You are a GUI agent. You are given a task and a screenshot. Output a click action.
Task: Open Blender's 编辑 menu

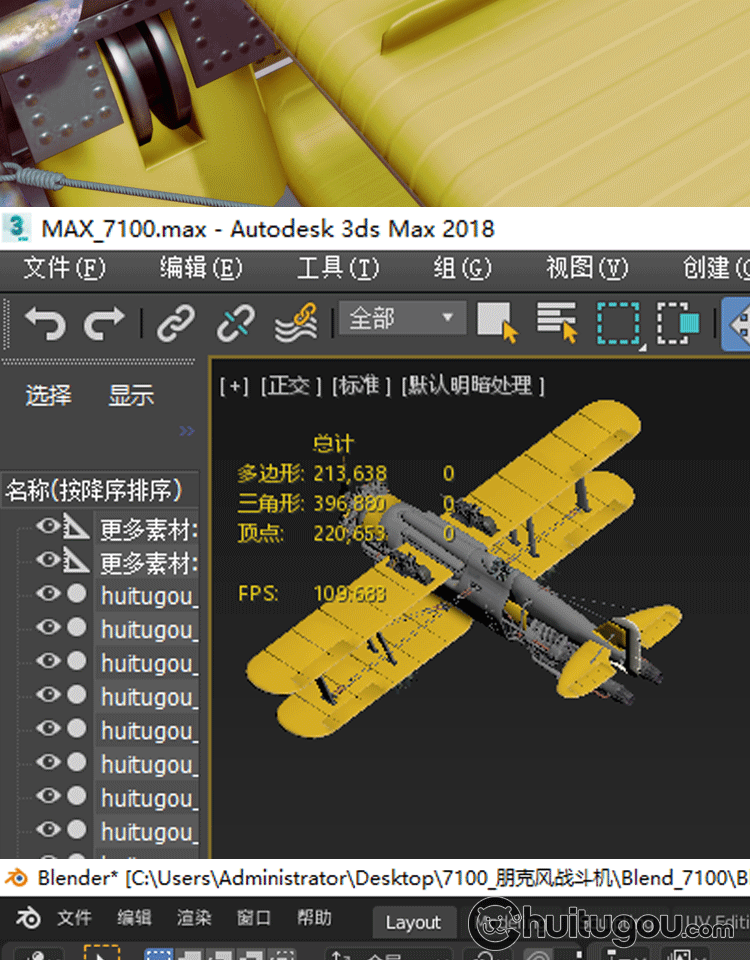coord(135,918)
